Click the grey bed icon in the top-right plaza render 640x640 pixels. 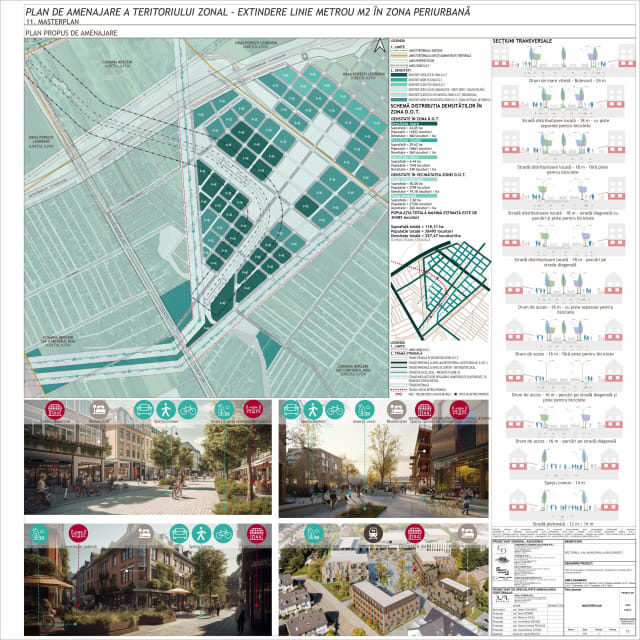click(x=396, y=410)
